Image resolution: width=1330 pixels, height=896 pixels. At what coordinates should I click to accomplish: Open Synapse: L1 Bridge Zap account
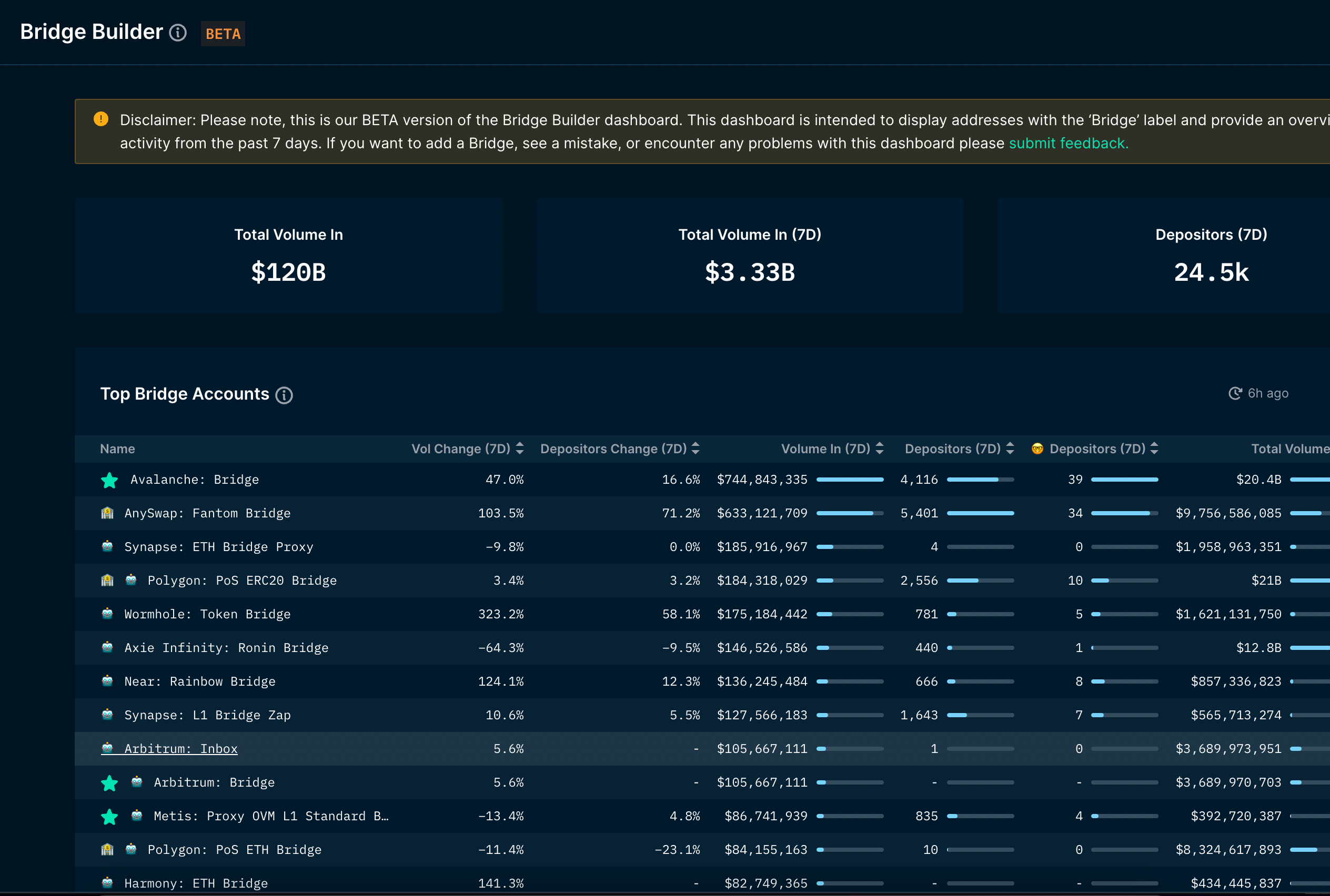(207, 716)
